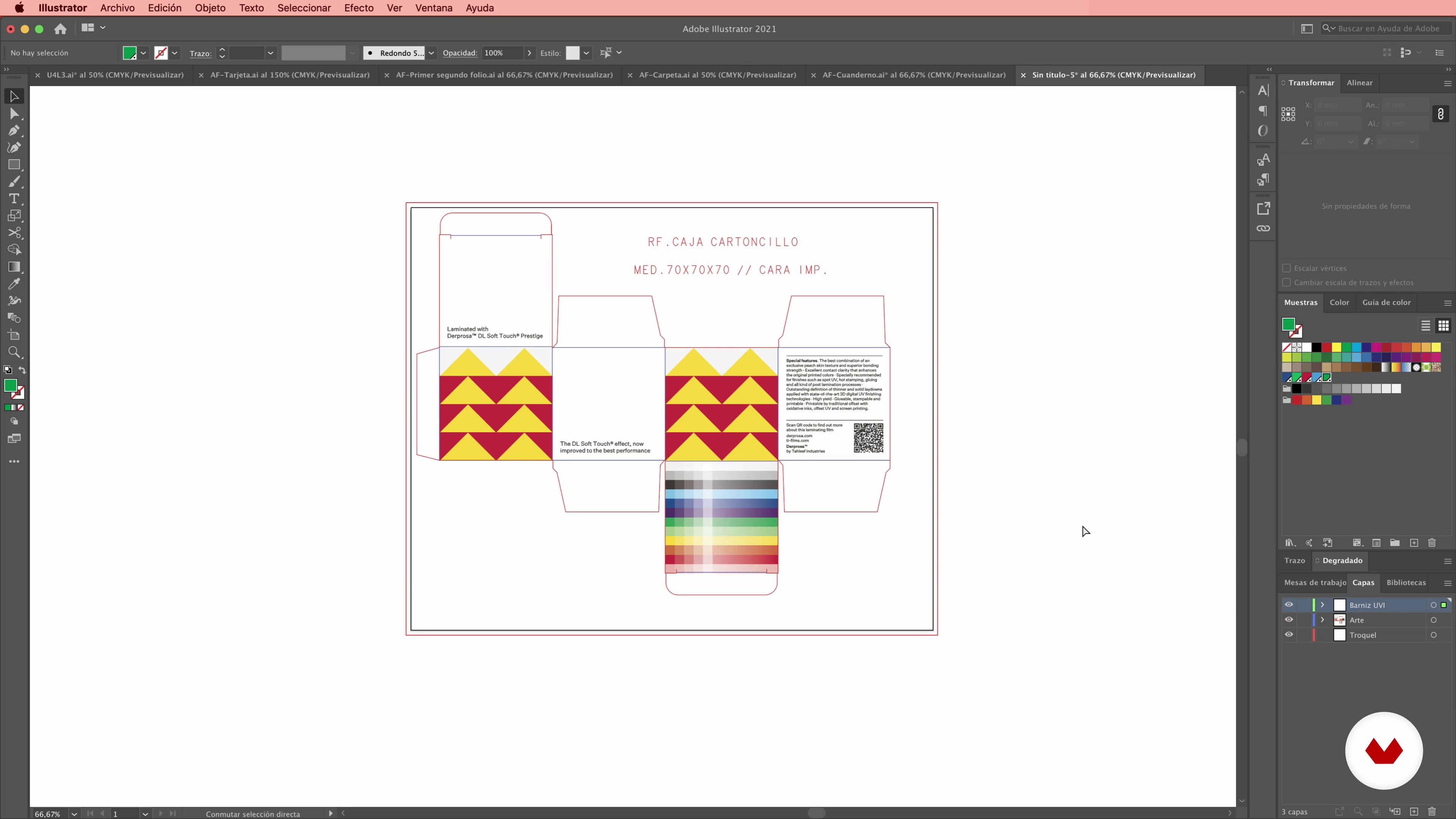Screen dimensions: 1456x819
Task: Select the Type tool
Action: tap(14, 198)
